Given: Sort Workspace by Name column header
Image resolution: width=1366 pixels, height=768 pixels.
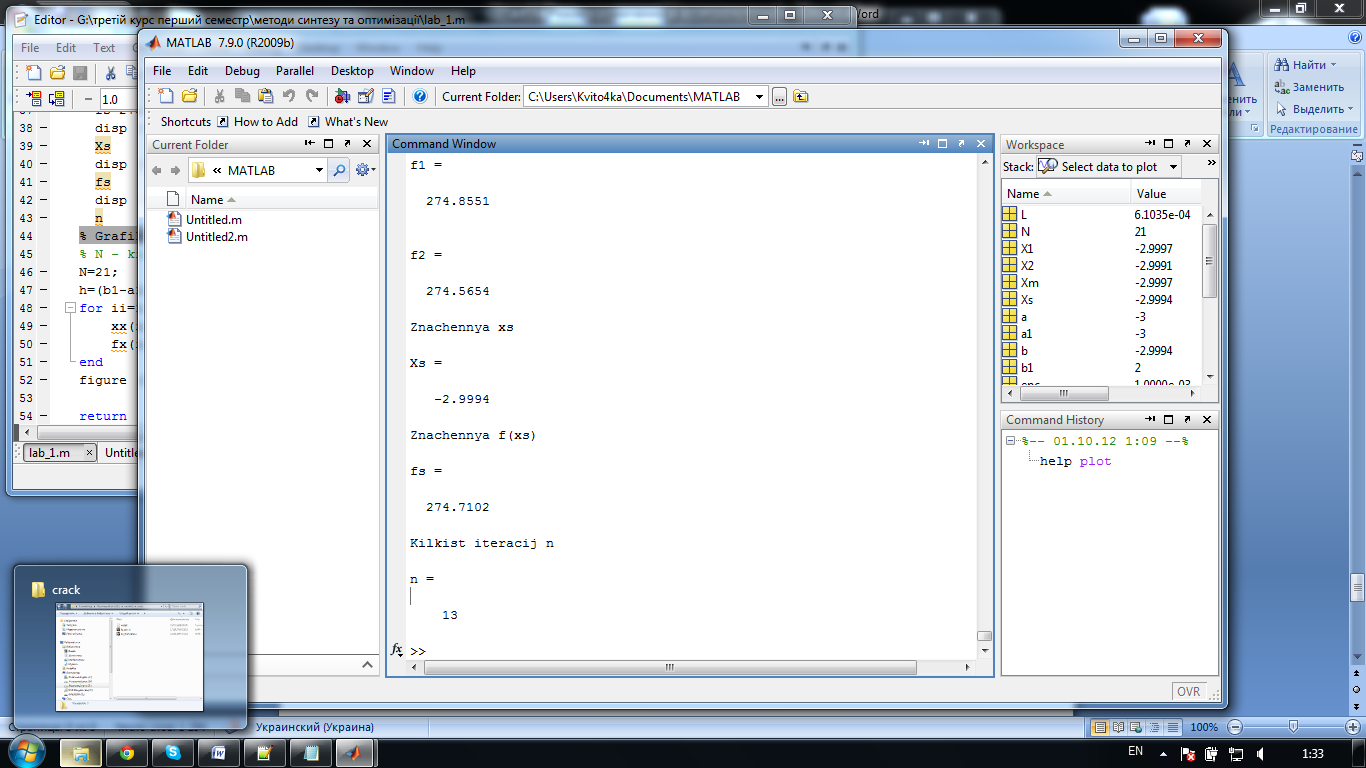Looking at the screenshot, I should click(x=1066, y=194).
